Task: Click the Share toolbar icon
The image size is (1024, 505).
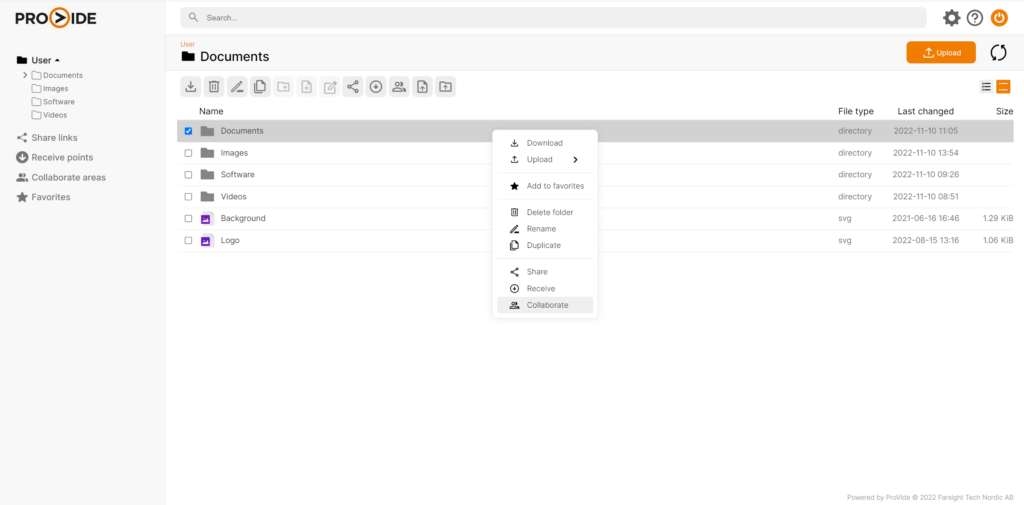Action: click(x=353, y=86)
